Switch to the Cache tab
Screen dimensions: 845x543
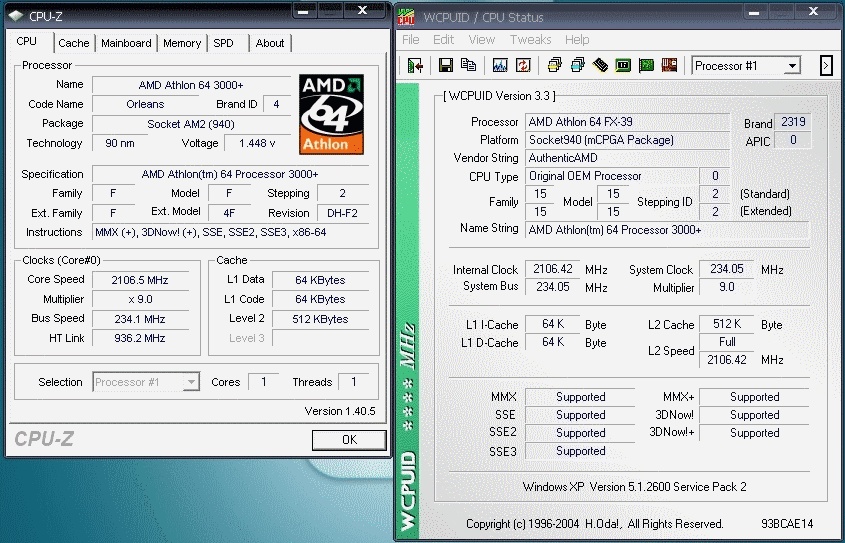[x=73, y=43]
